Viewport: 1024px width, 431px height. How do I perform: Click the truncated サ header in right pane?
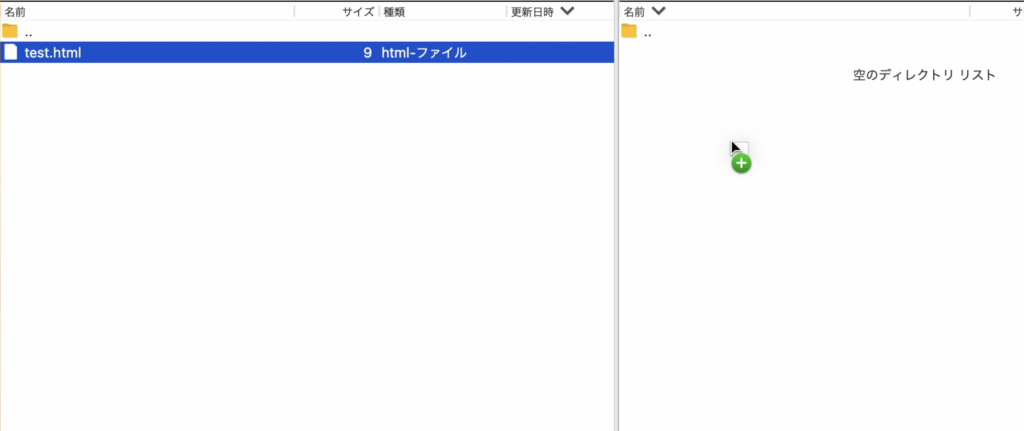click(x=1017, y=11)
